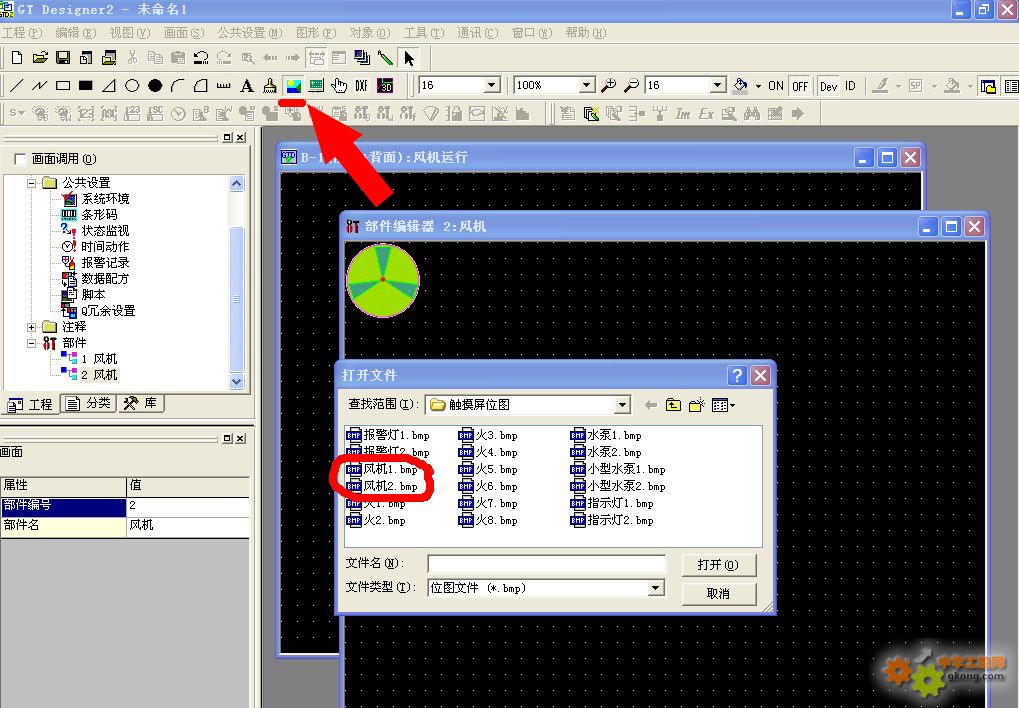Click the 打开 button

coord(719,565)
